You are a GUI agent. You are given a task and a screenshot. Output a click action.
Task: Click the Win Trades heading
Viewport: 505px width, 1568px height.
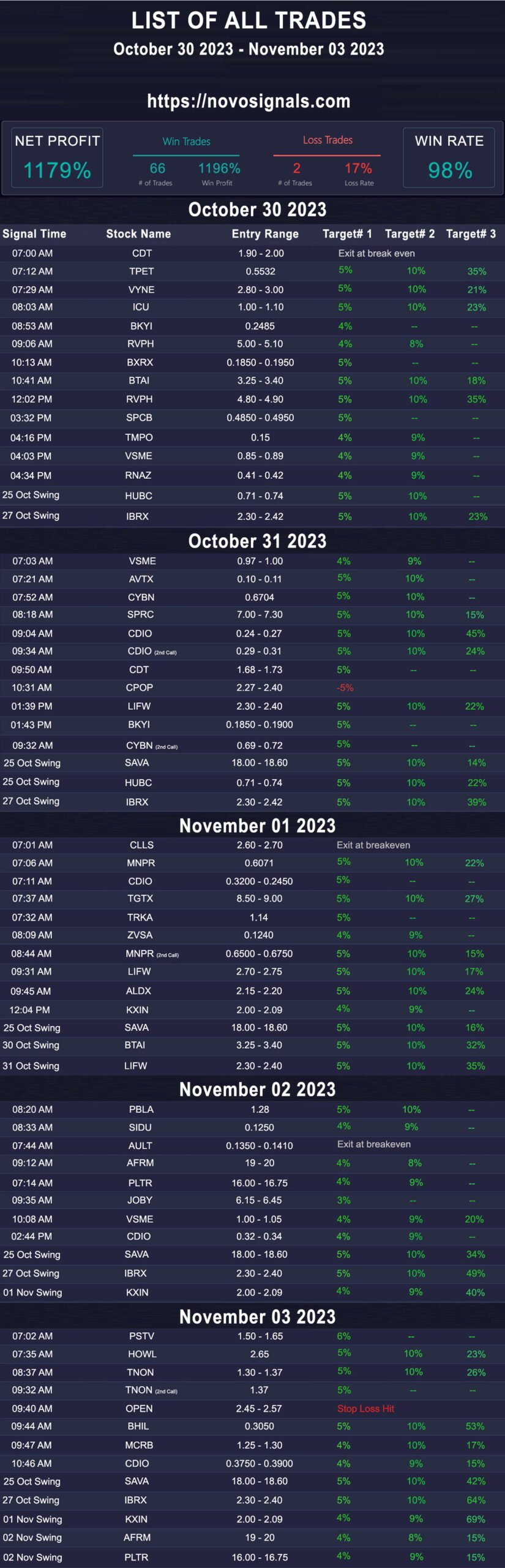pos(186,141)
